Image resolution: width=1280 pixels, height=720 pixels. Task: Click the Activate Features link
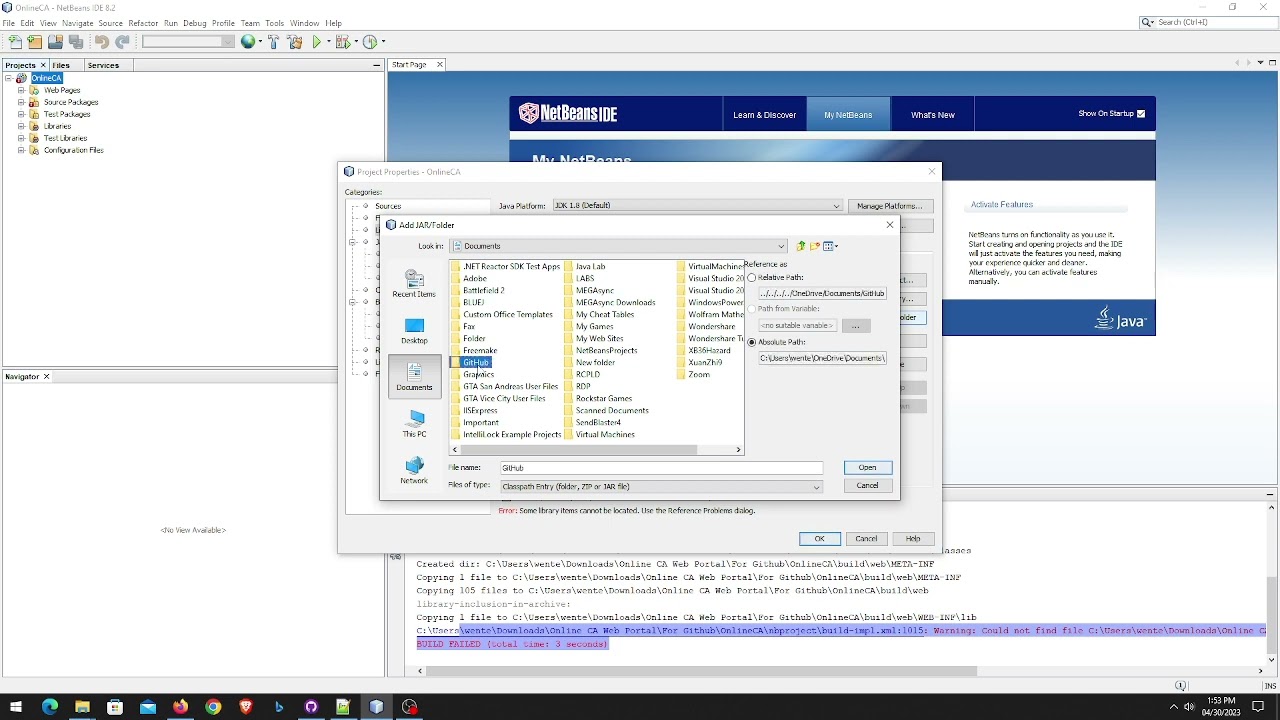[x=1001, y=205]
